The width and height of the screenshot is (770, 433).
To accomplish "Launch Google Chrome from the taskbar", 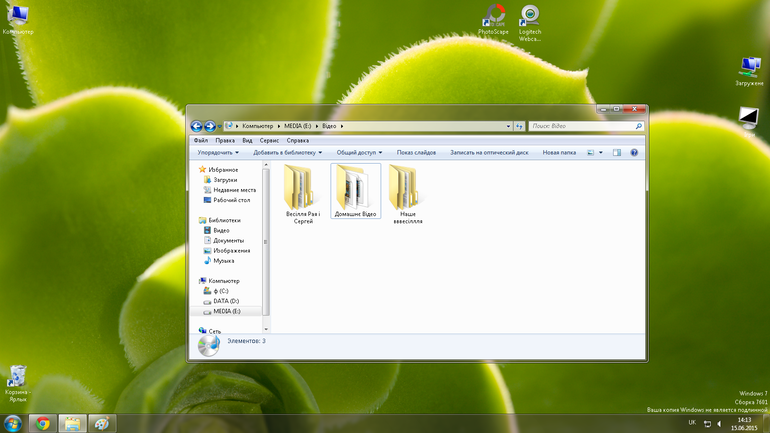I will coord(43,423).
